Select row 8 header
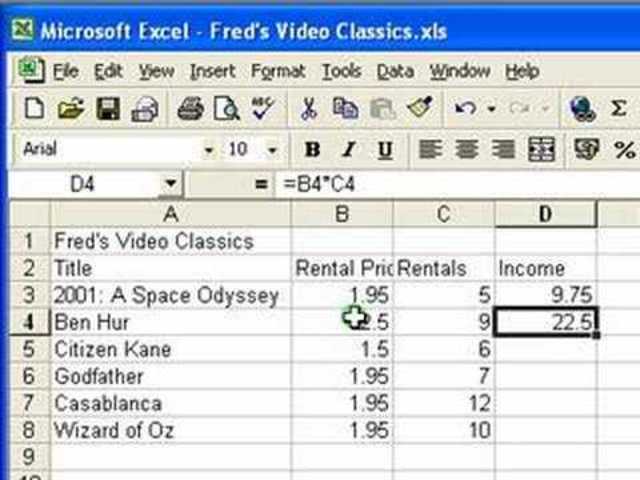Viewport: 640px width, 480px height. click(x=29, y=430)
